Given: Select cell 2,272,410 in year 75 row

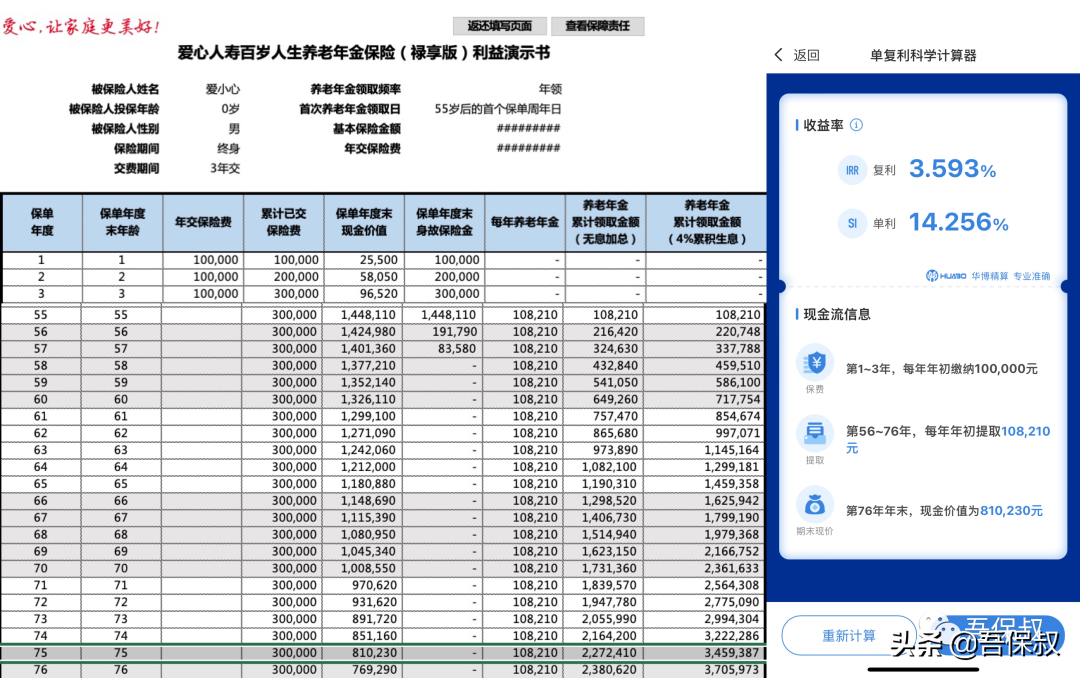Looking at the screenshot, I should coord(603,653).
